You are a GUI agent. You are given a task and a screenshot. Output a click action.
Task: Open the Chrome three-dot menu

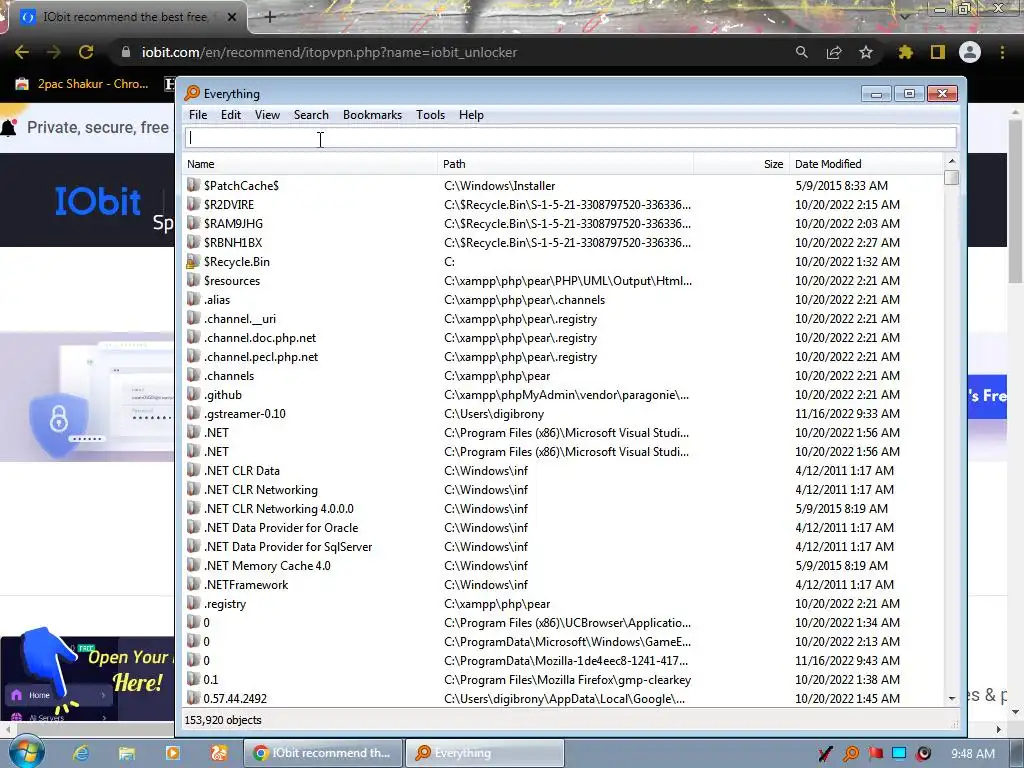(x=1002, y=52)
